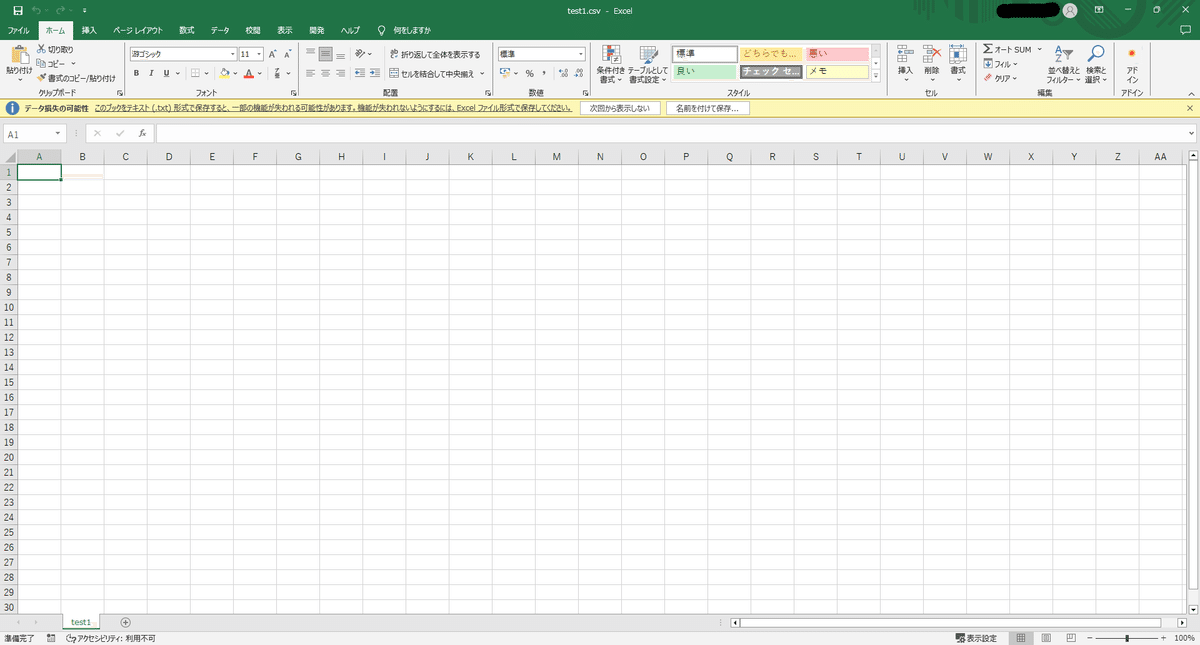Expand the formula bar
The image size is (1200, 645).
(x=1191, y=133)
